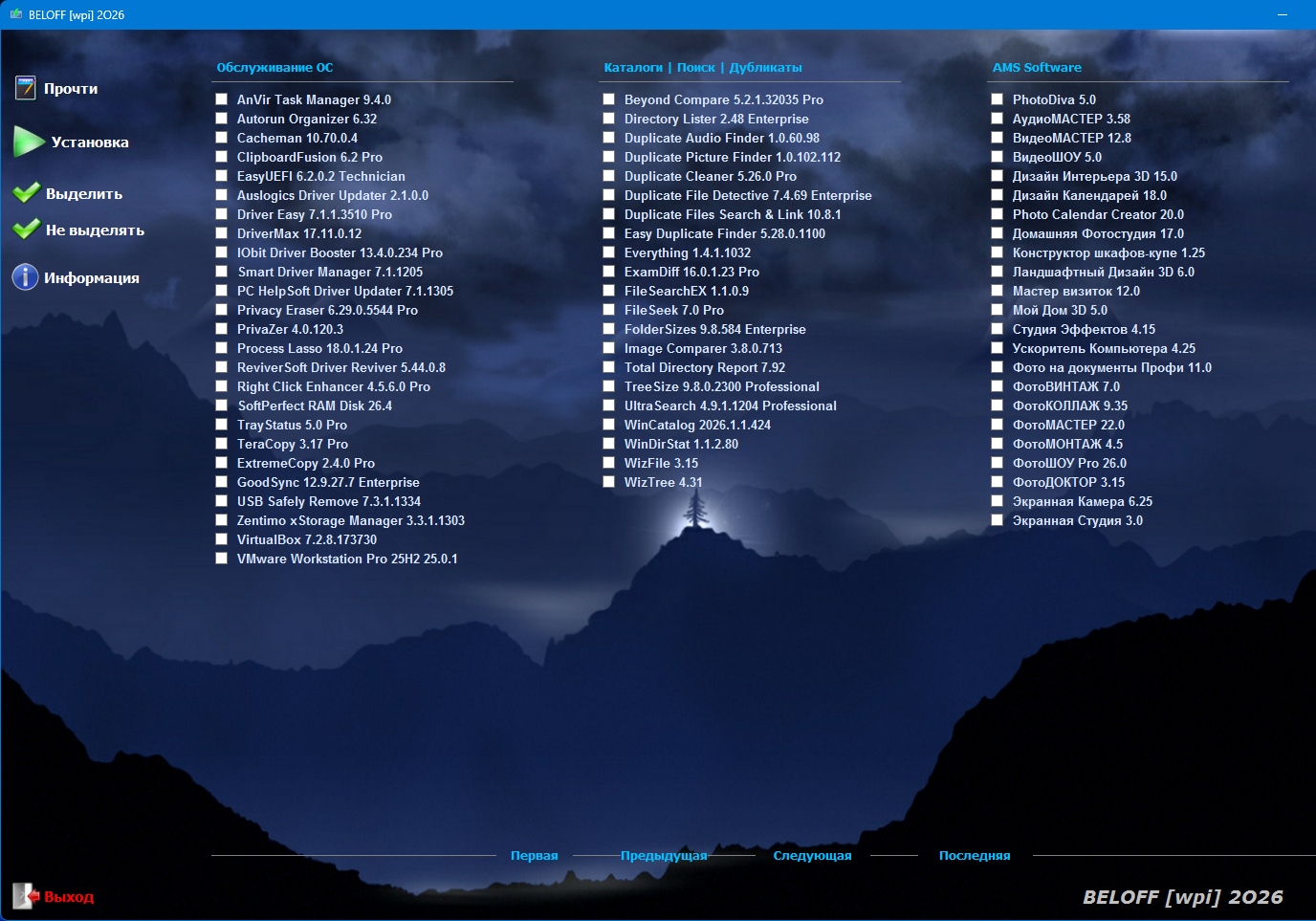Click Duplicate Audio Finder 1.0.60.98 text
The width and height of the screenshot is (1316, 921).
point(722,138)
